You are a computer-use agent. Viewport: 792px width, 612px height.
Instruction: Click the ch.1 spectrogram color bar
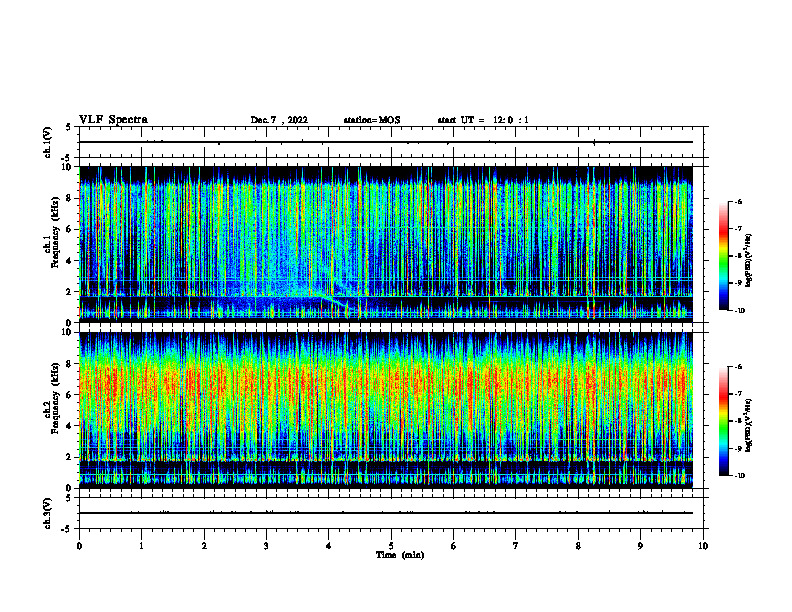point(723,256)
